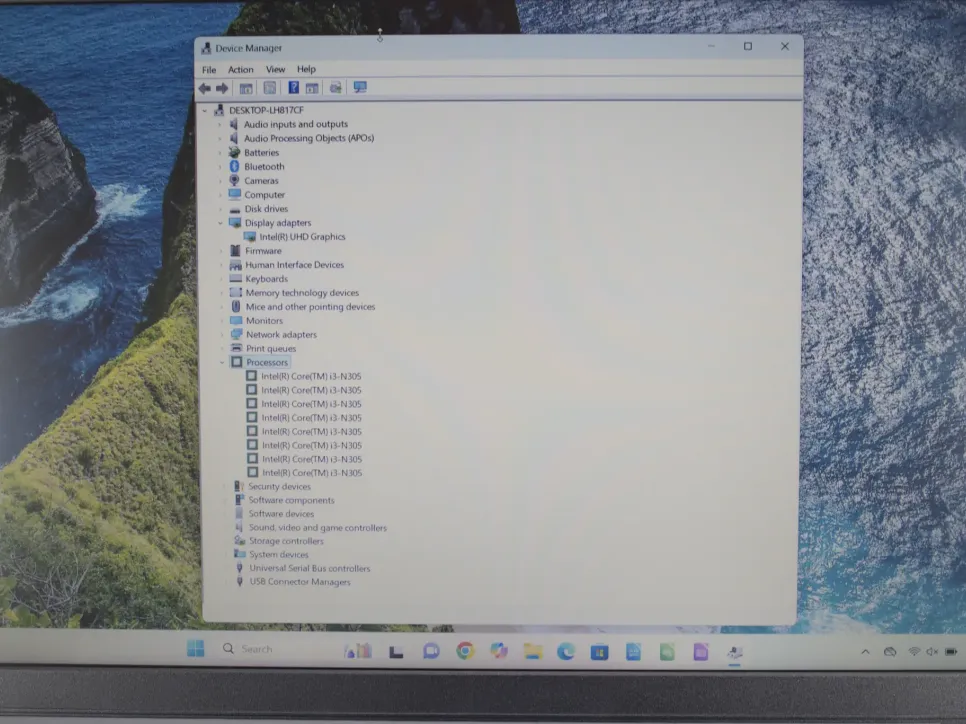Click the Mice and other pointing devices icon
Viewport: 966px width, 724px height.
coord(236,306)
